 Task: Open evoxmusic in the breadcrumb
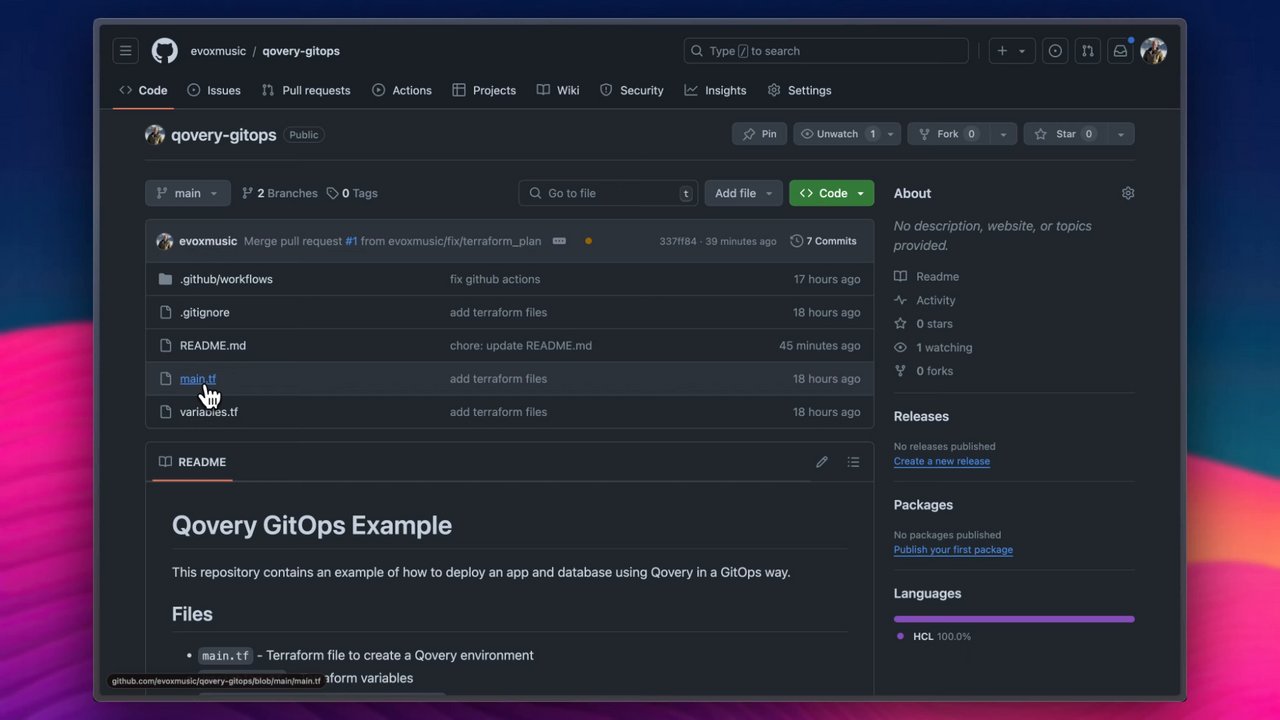(x=219, y=51)
